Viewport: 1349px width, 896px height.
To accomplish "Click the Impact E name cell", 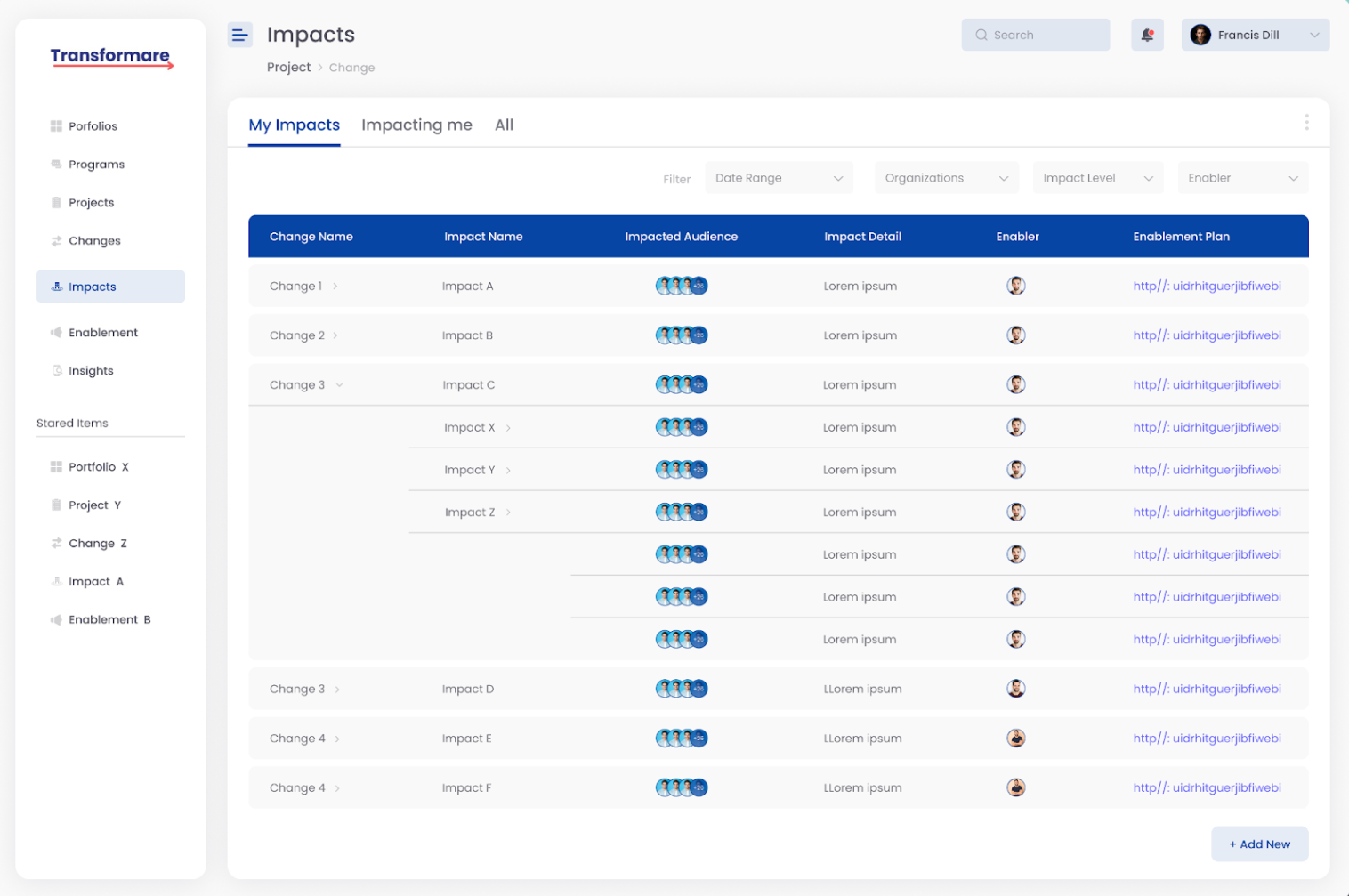I will [x=466, y=739].
